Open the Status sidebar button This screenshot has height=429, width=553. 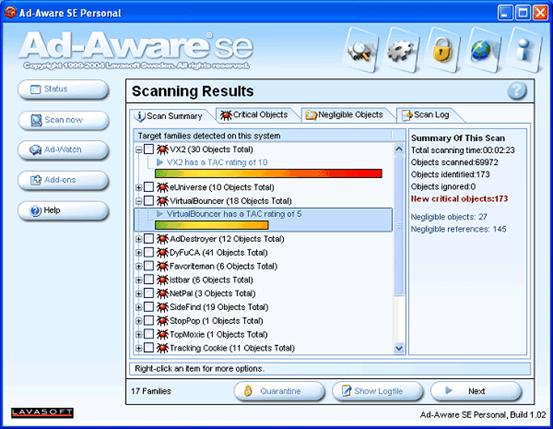63,89
